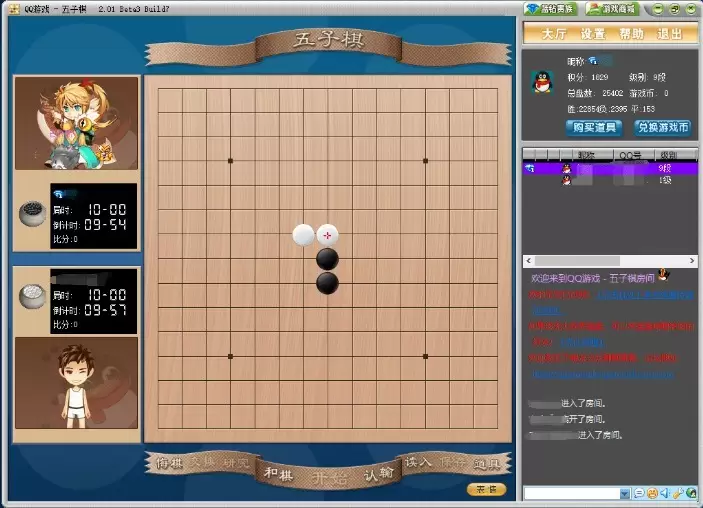Click the 研究 study button
The width and height of the screenshot is (703, 508).
click(x=235, y=463)
